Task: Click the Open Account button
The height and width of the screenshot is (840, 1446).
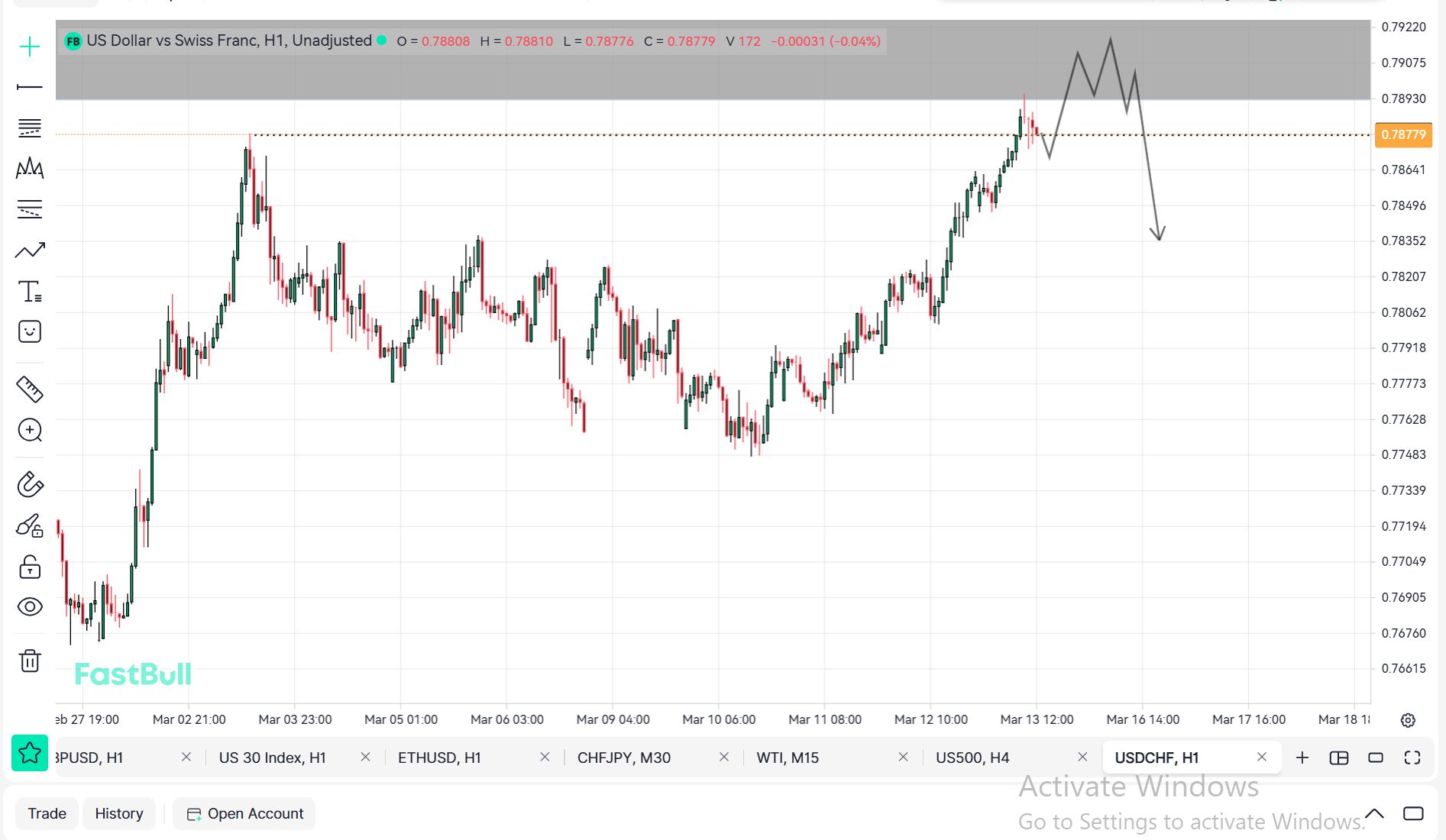Action: point(244,813)
